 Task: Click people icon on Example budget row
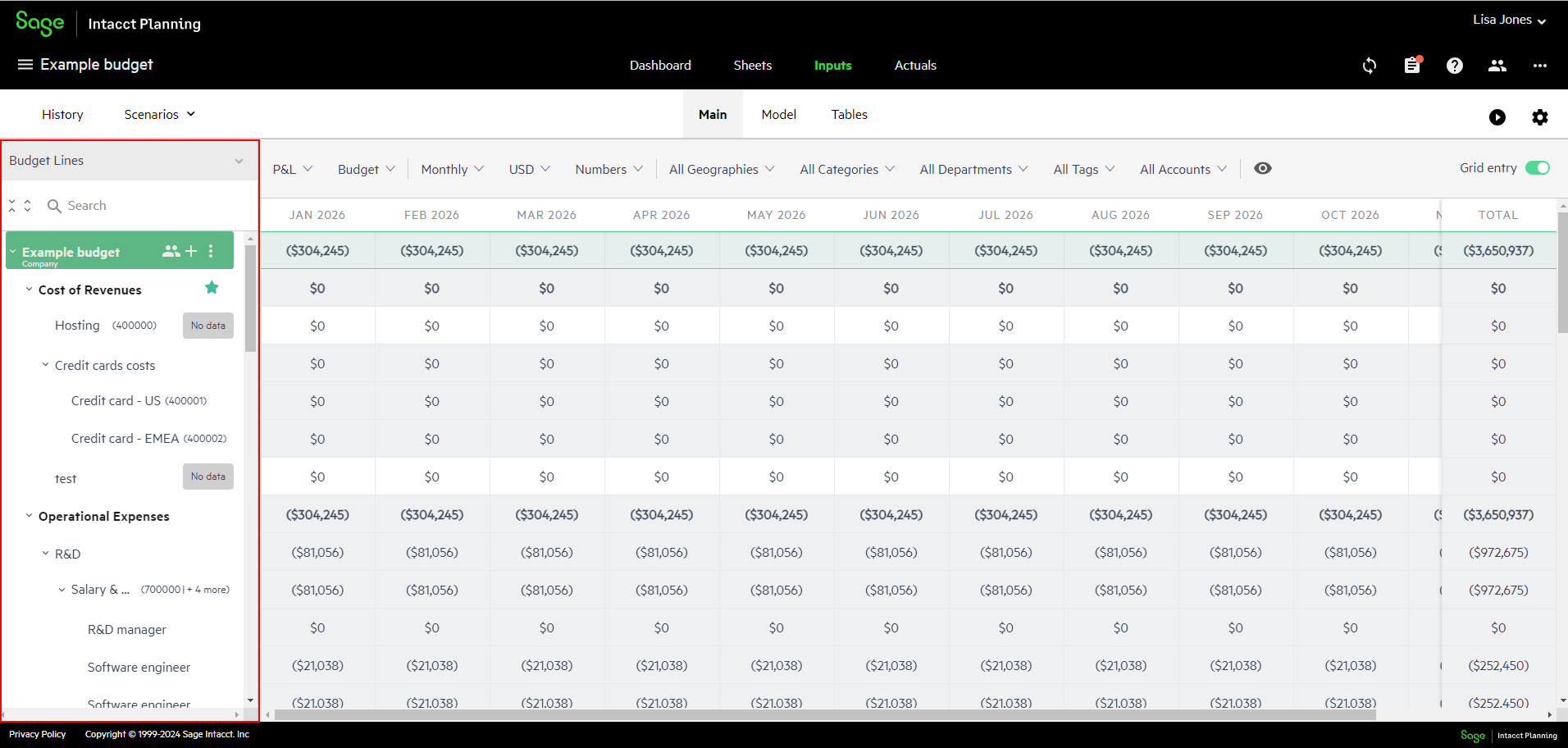coord(171,251)
